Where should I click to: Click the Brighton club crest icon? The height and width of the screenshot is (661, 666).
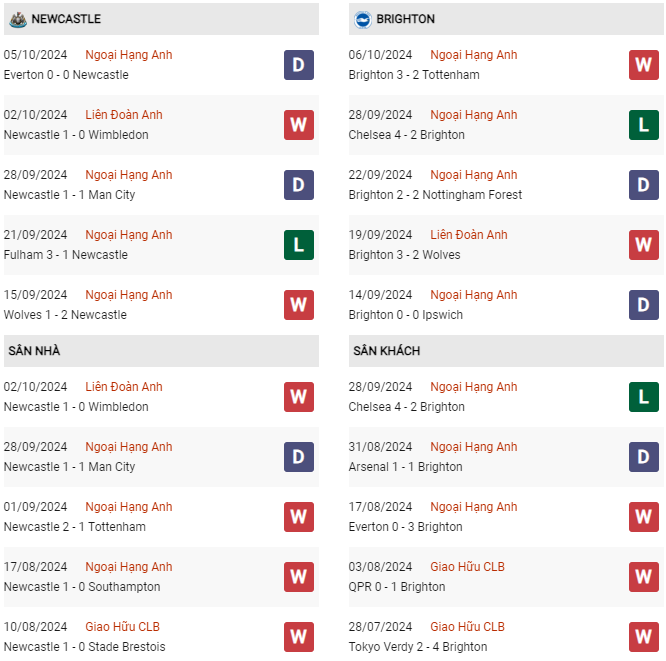click(x=363, y=20)
